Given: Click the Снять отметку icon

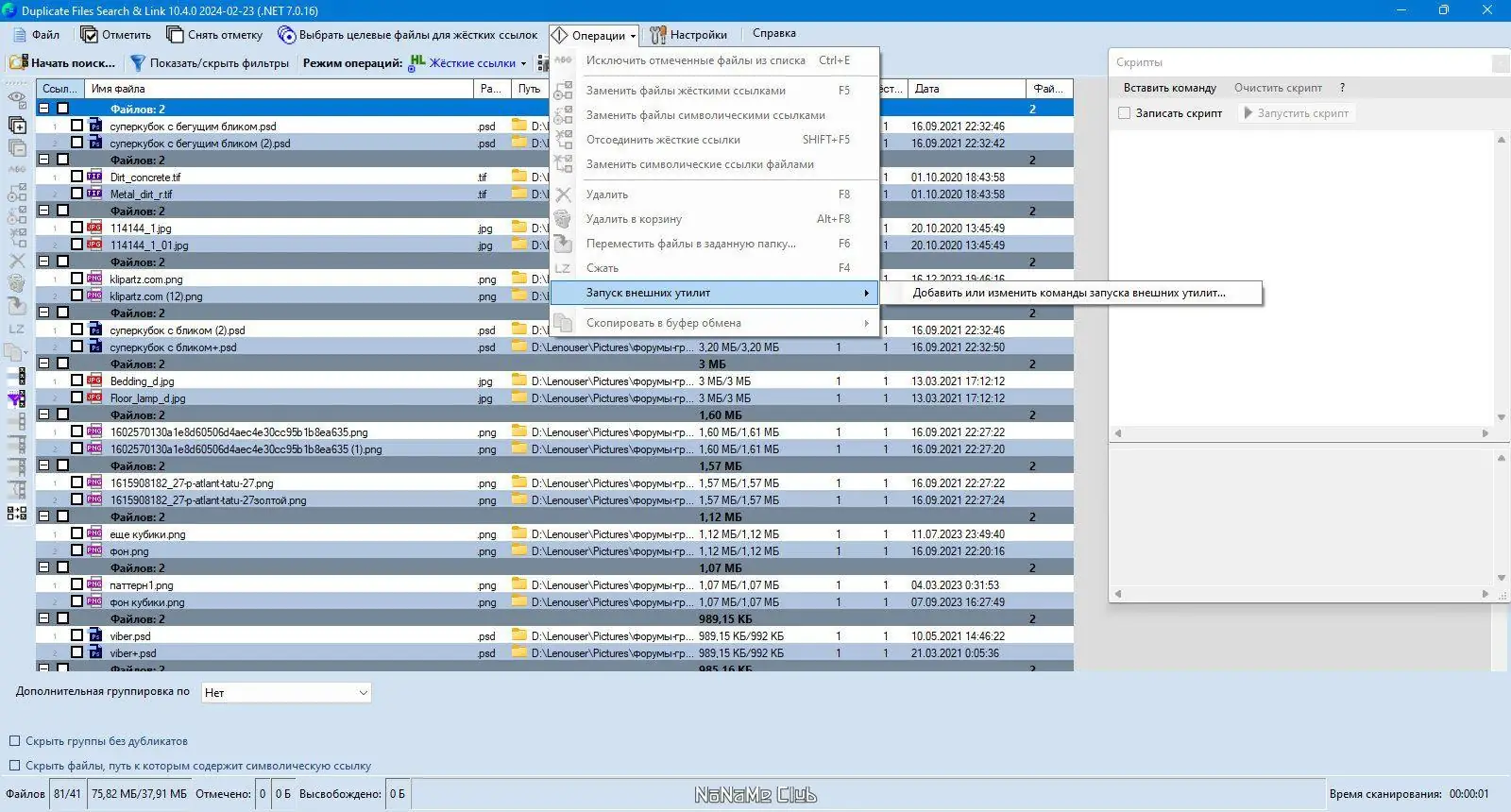Looking at the screenshot, I should tap(175, 35).
